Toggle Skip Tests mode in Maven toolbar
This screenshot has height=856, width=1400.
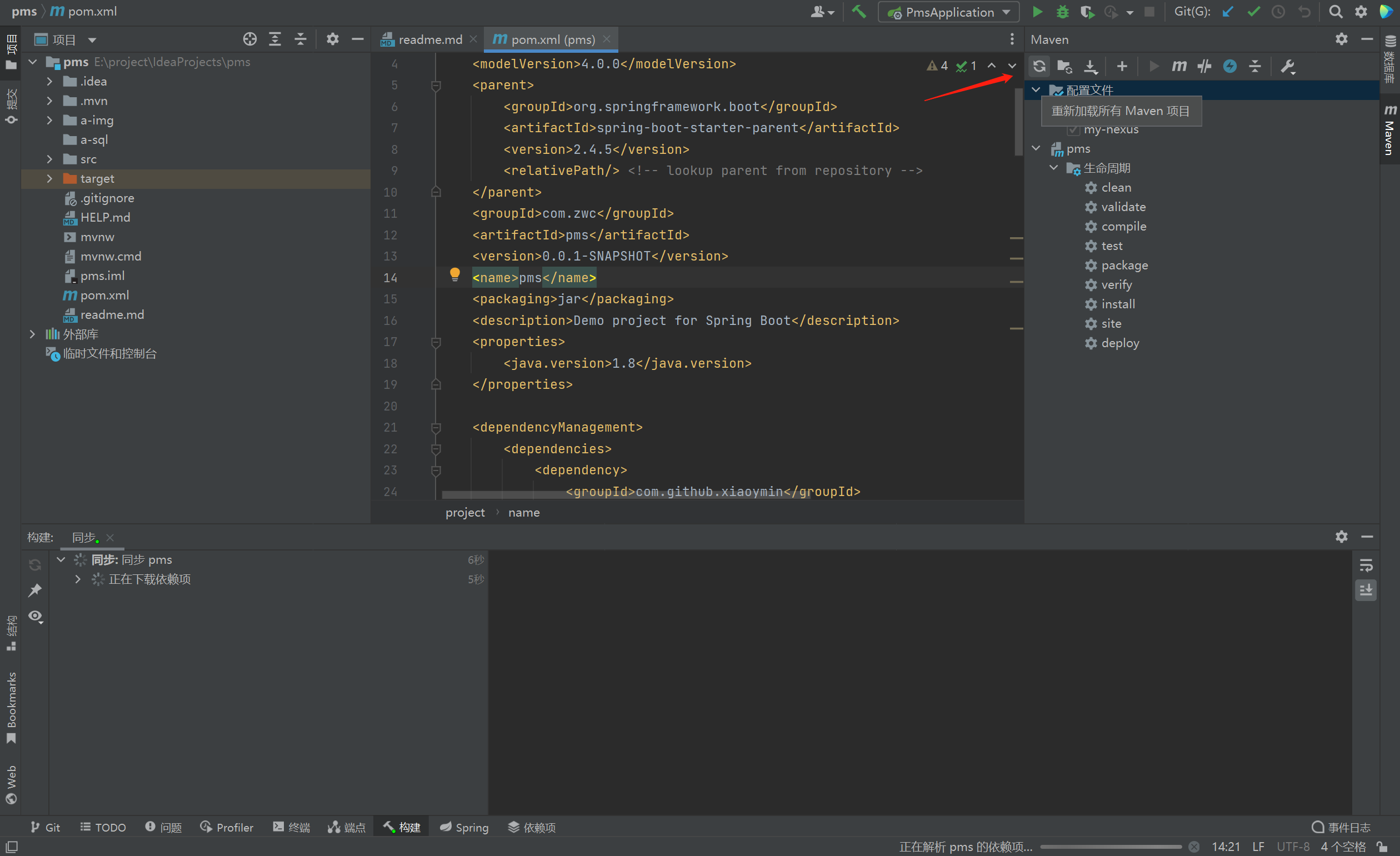[1204, 66]
